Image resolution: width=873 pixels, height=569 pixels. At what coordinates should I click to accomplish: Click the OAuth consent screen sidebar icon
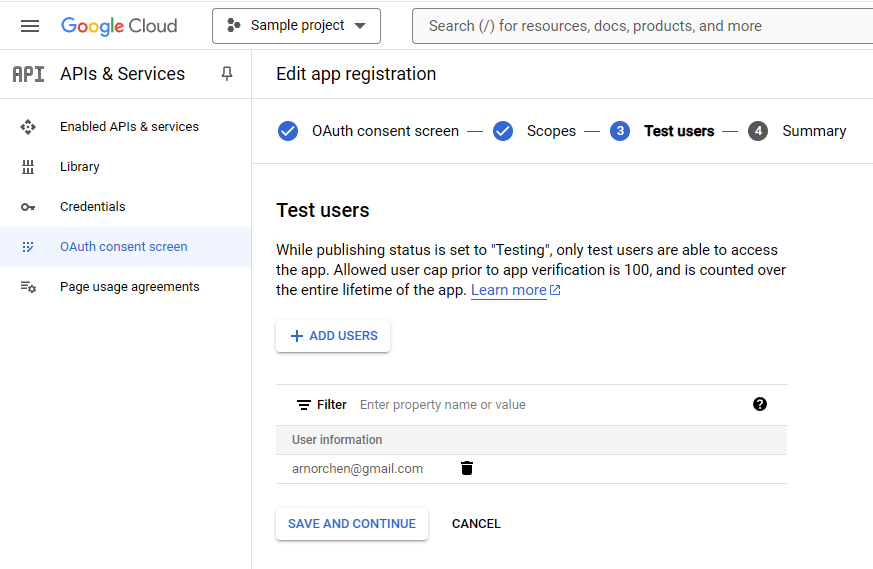(x=28, y=247)
